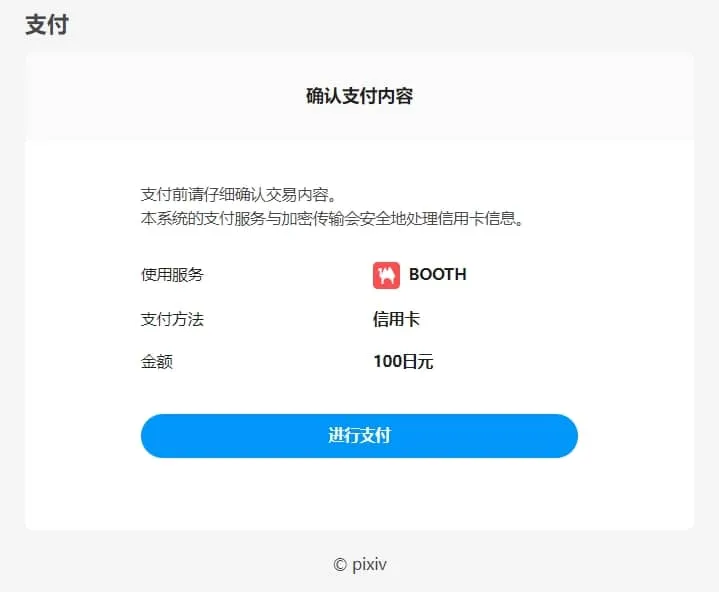Open the pixiv footer link

pyautogui.click(x=369, y=565)
